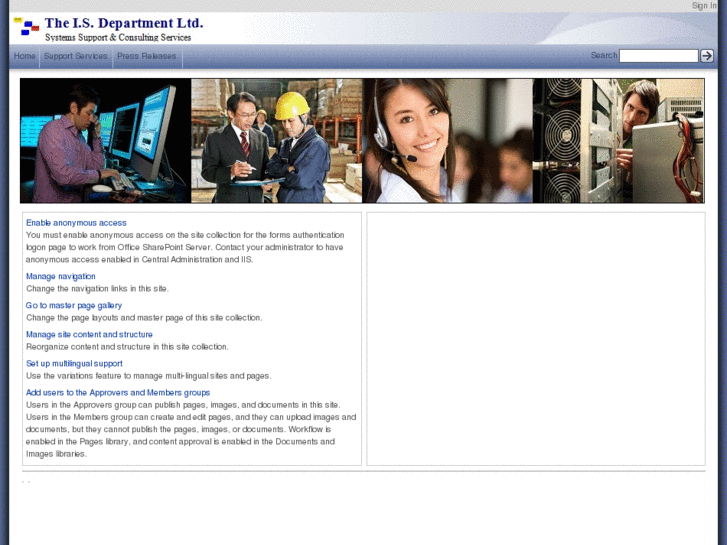Click 'Systems Support & Consulting Services' tagline
727x545 pixels.
pyautogui.click(x=118, y=38)
